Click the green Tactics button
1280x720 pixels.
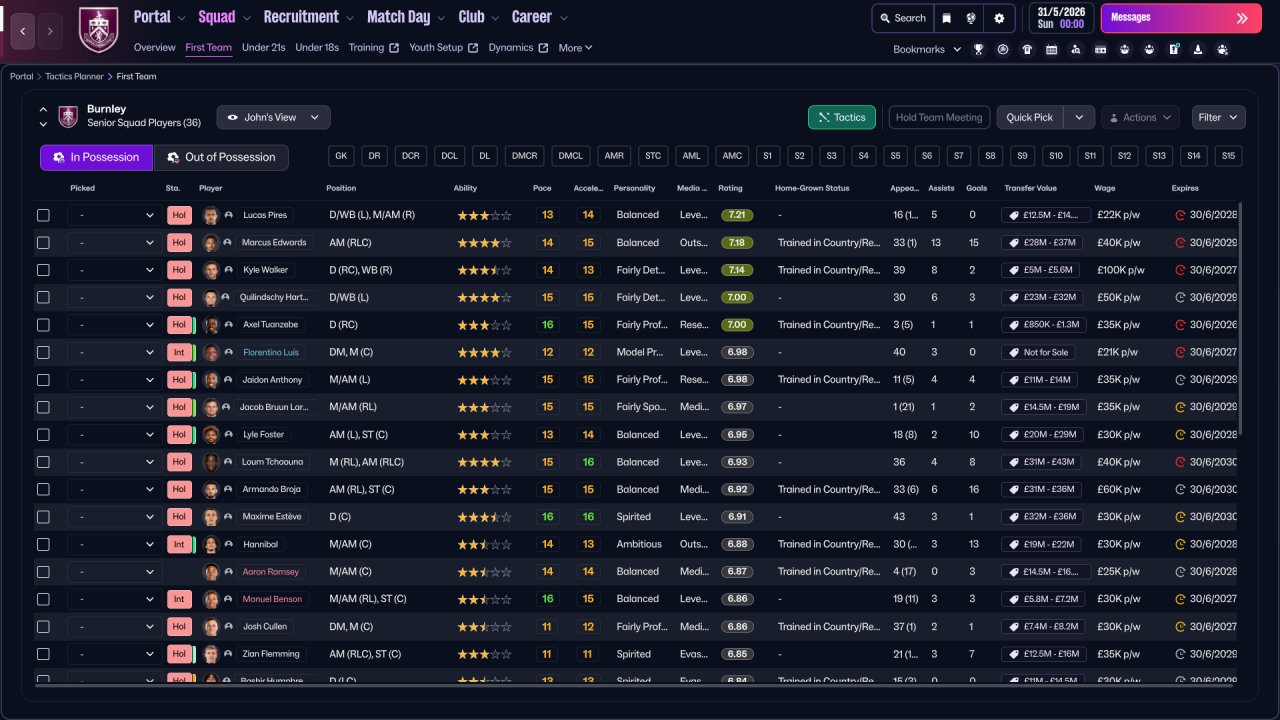point(842,117)
